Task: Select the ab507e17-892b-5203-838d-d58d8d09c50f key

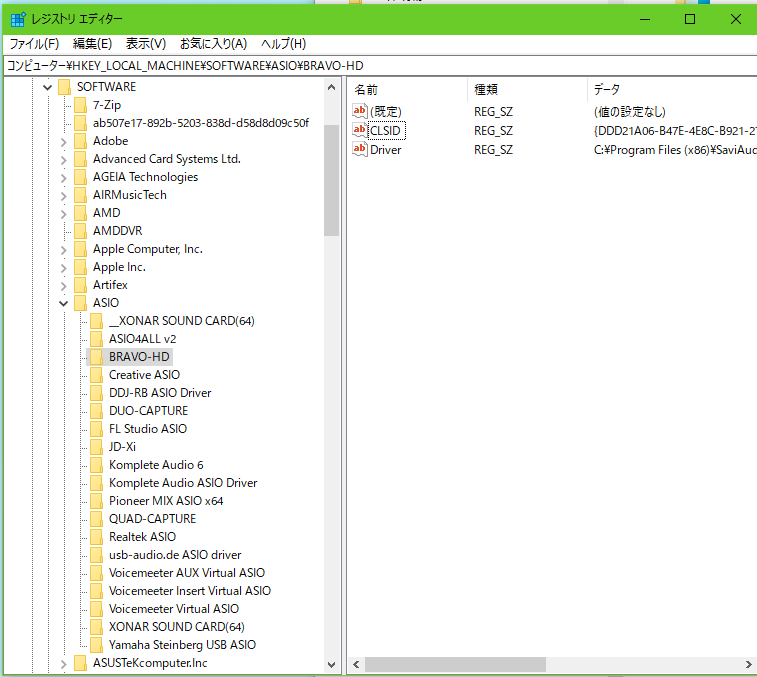Action: coord(201,123)
